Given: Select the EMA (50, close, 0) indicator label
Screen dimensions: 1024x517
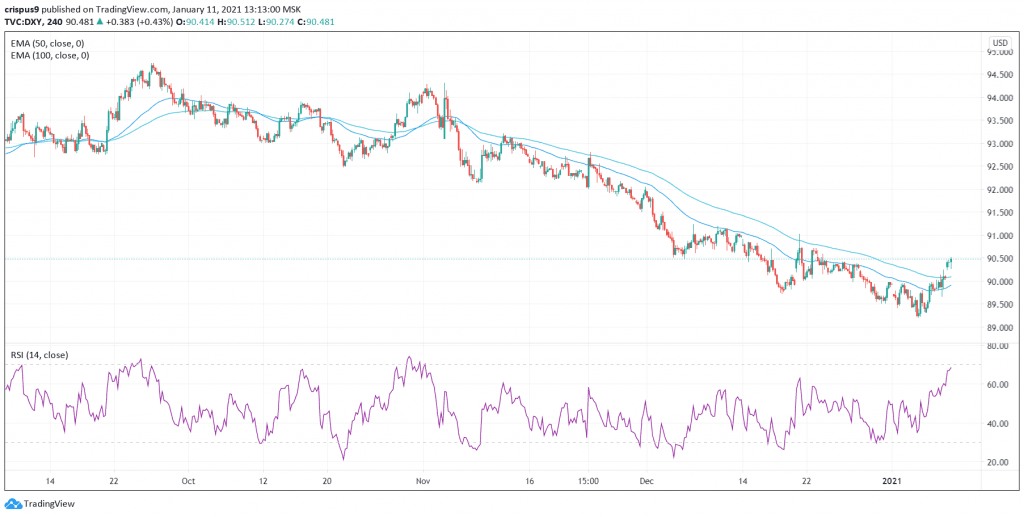Looking at the screenshot, I should coord(46,43).
